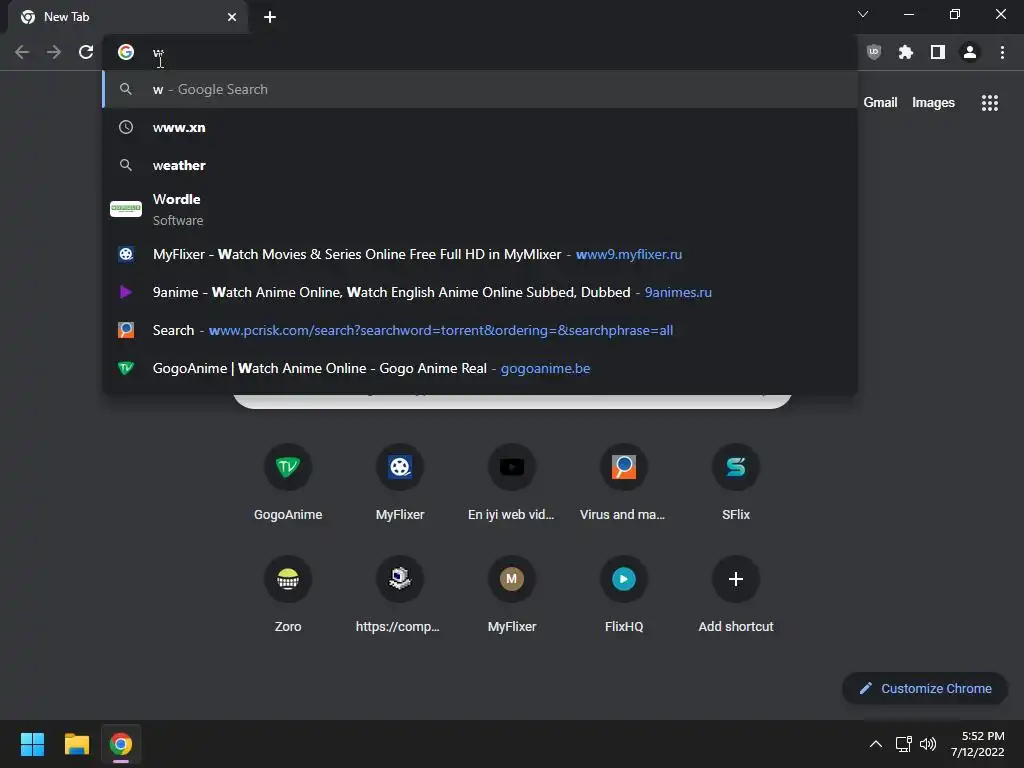Open the taskbar clock and date
The width and height of the screenshot is (1024, 768).
coord(978,744)
